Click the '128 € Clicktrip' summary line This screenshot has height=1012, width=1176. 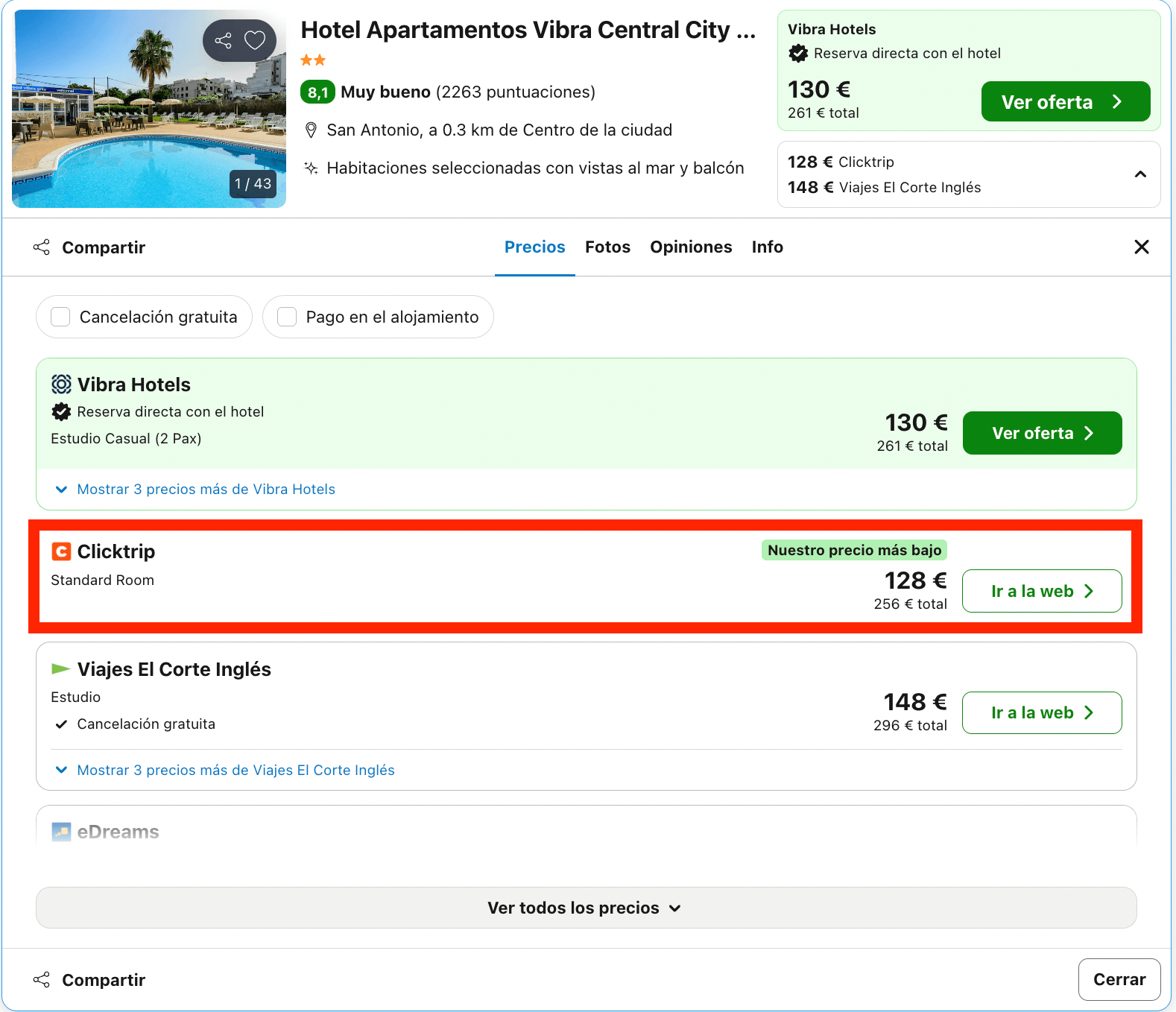click(x=841, y=162)
